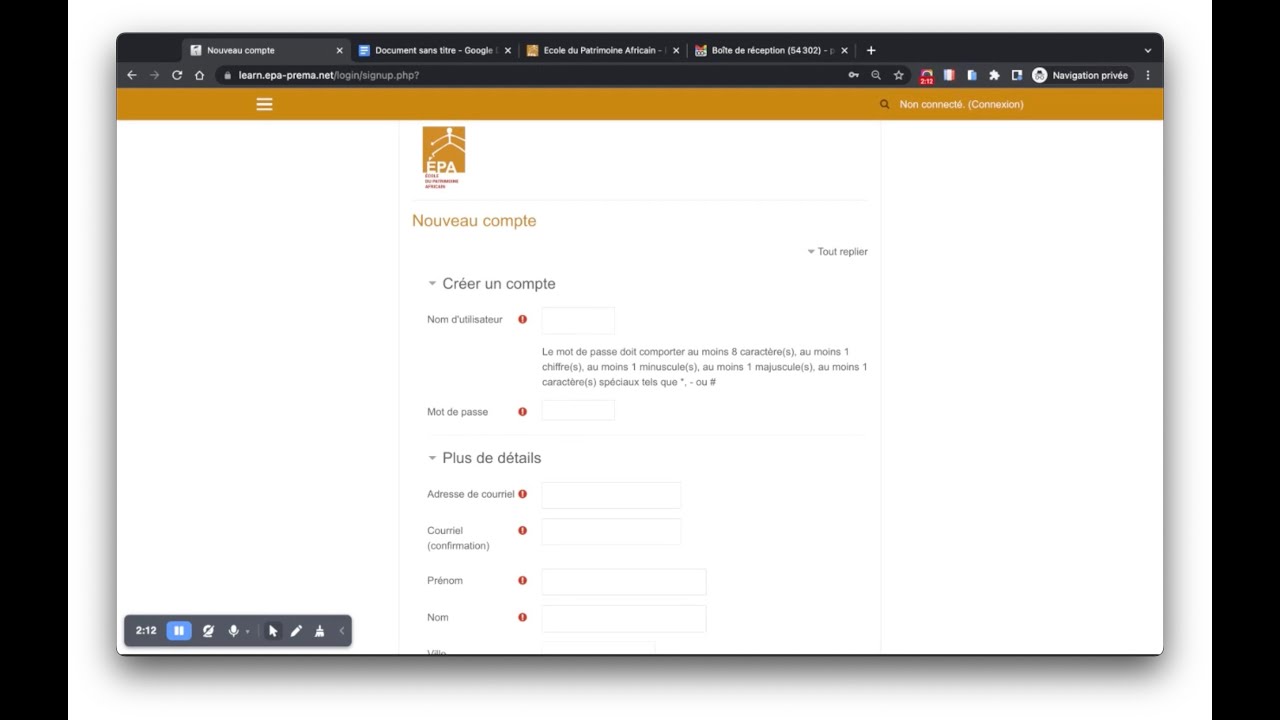Click the zoom magnifier icon in address bar
1280x720 pixels.
click(x=876, y=75)
